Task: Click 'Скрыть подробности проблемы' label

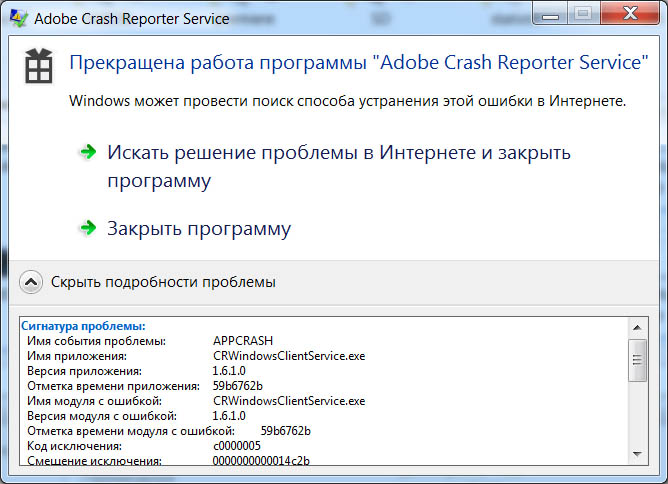Action: [163, 282]
